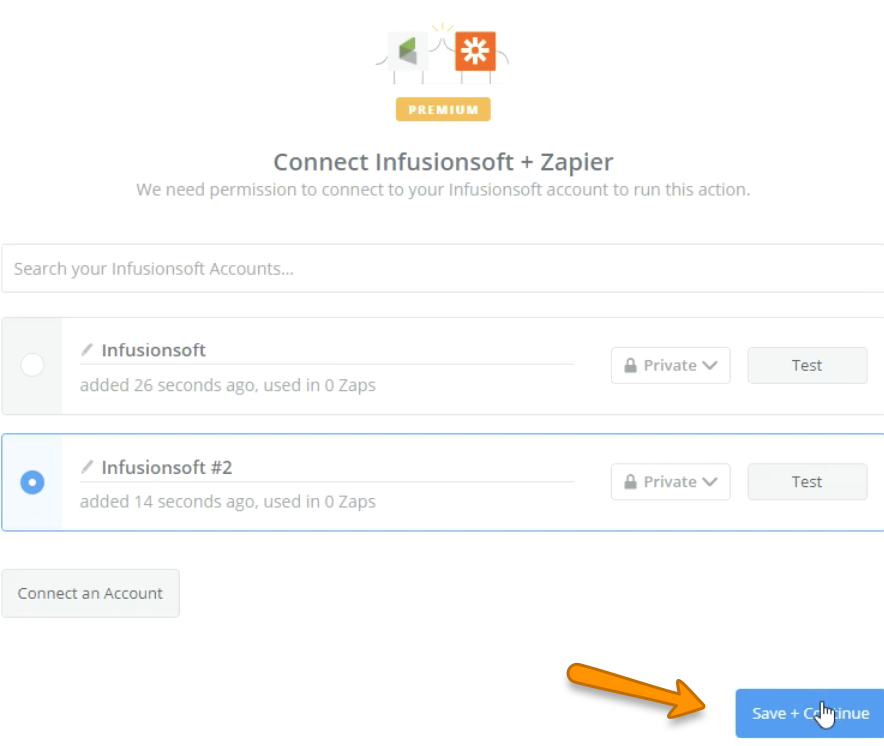884x746 pixels.
Task: Click the orange Zapier logo icon
Action: tap(475, 51)
